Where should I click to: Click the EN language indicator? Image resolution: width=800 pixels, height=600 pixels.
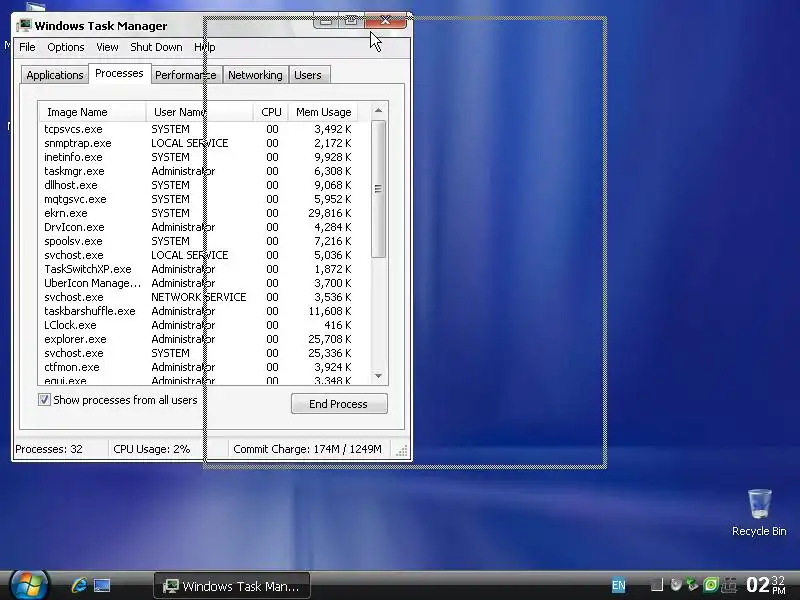[x=618, y=585]
